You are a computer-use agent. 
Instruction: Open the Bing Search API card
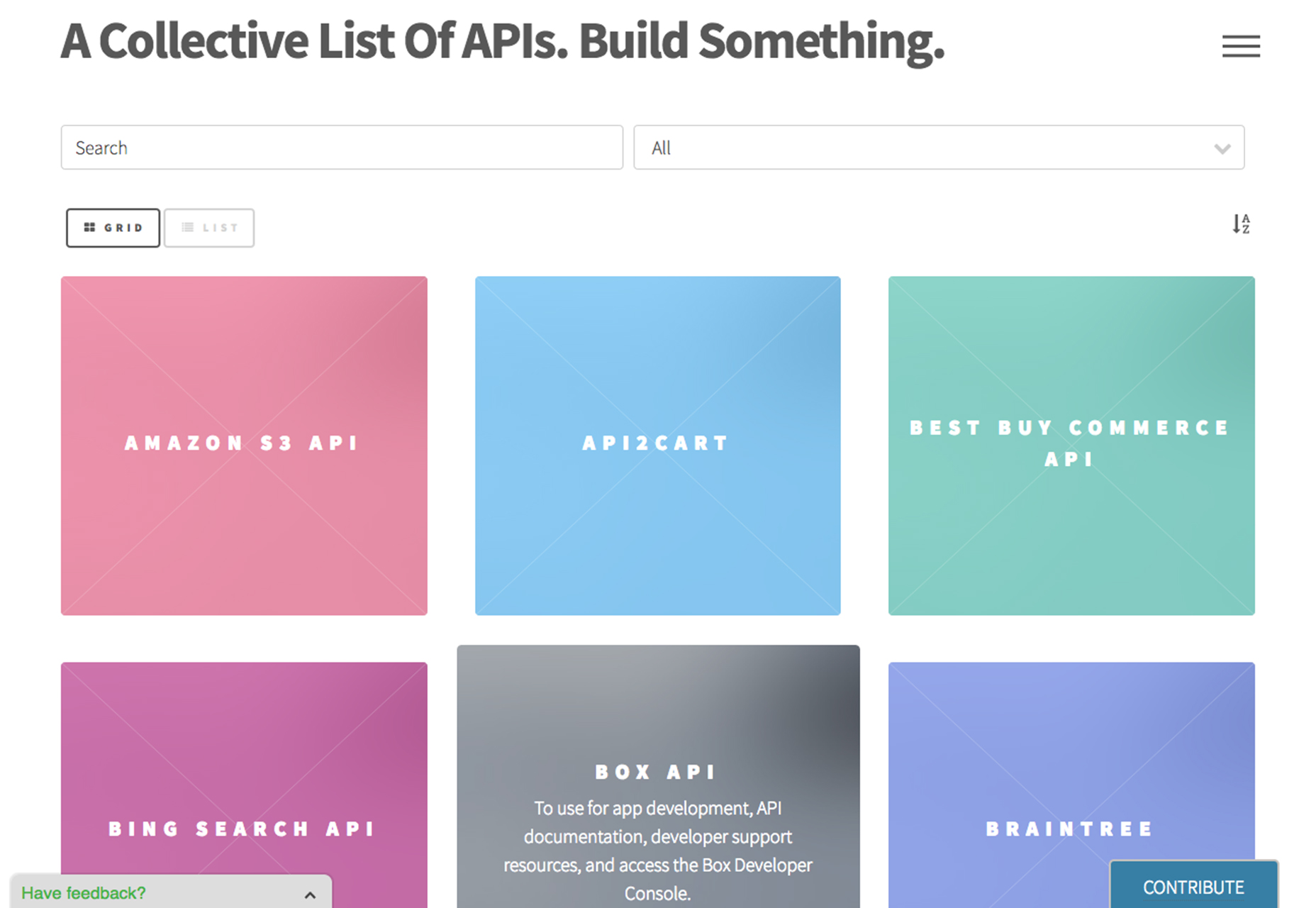pos(244,785)
